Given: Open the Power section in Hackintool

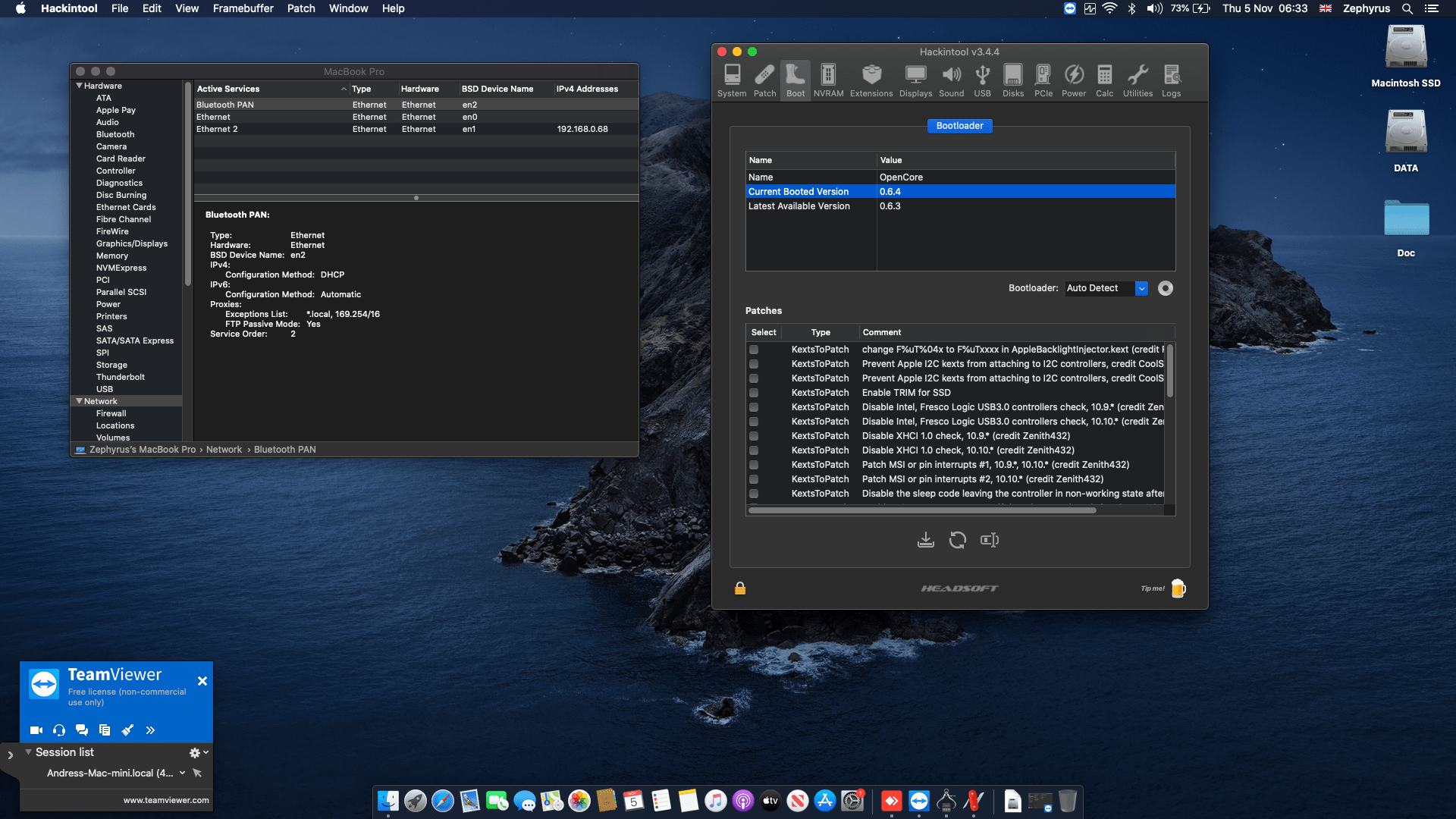Looking at the screenshot, I should coord(1074,80).
